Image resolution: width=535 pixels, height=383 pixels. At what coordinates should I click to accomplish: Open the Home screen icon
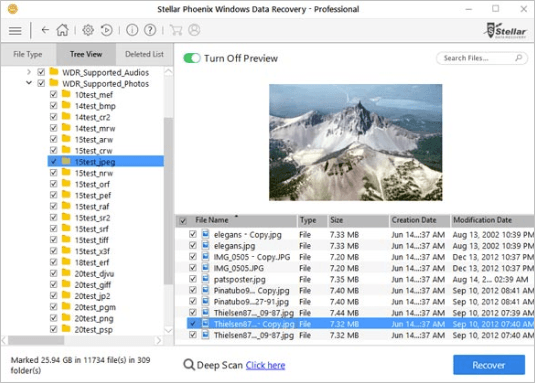click(x=62, y=30)
